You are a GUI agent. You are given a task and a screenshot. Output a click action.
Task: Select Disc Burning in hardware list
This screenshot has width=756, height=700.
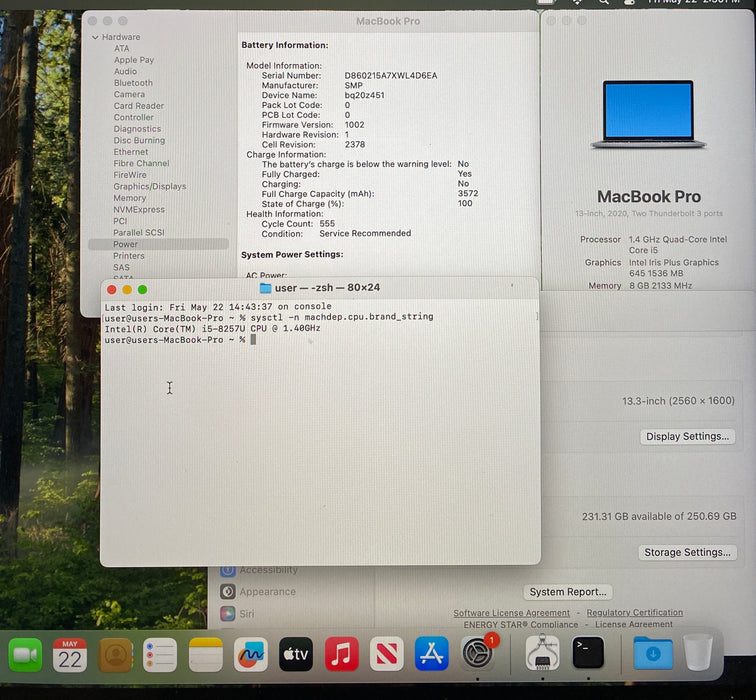[x=139, y=140]
